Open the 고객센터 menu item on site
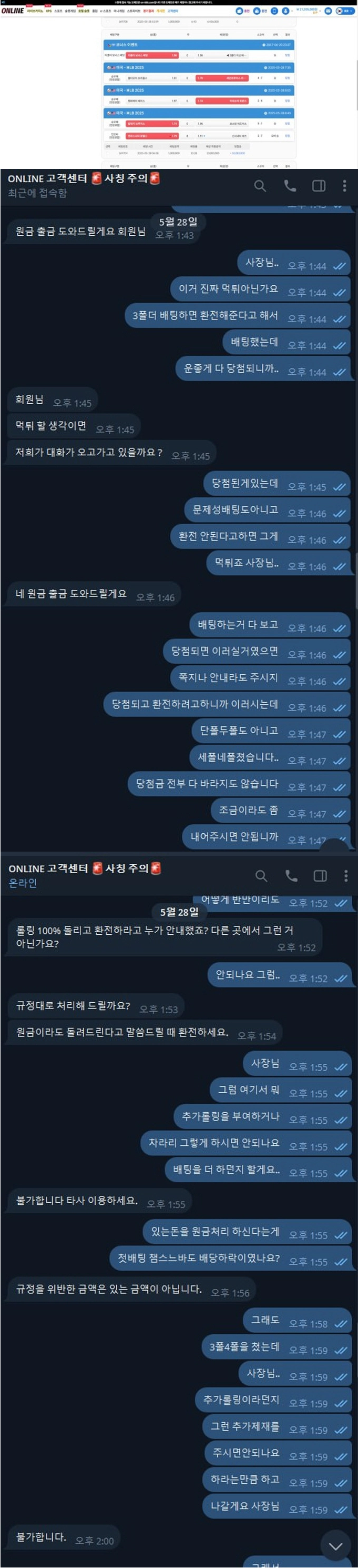This screenshot has width=358, height=1568. (172, 11)
